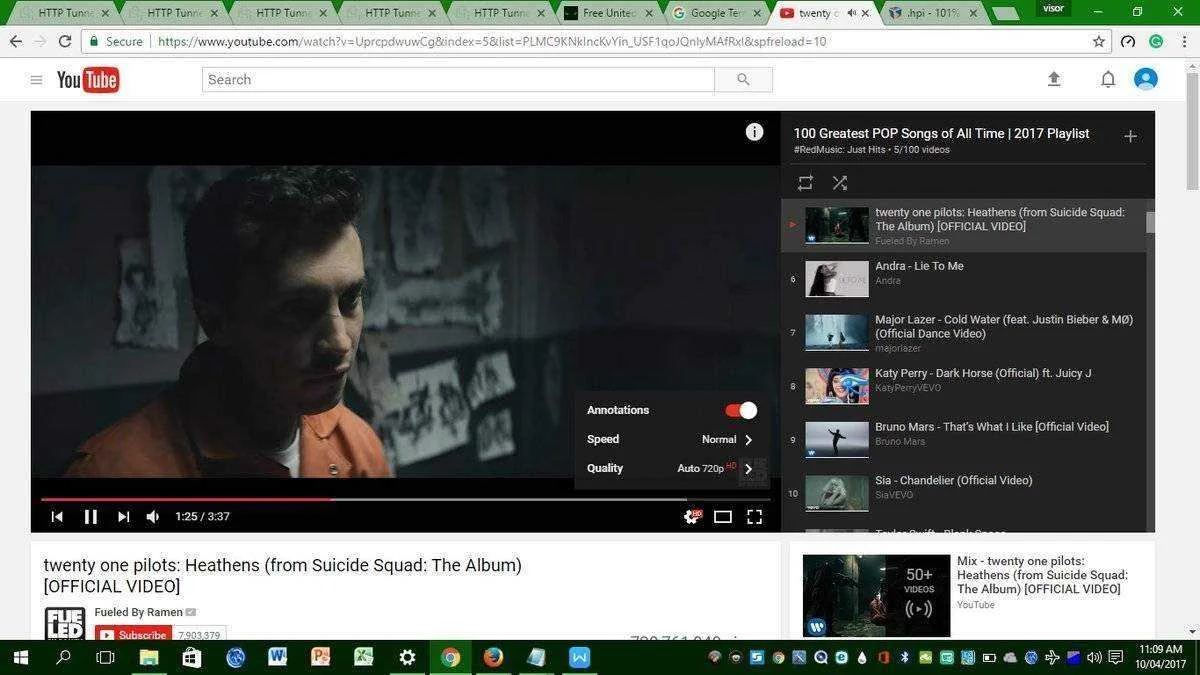Screen dimensions: 1200x675
Task: Show video info card icon
Action: click(x=755, y=132)
